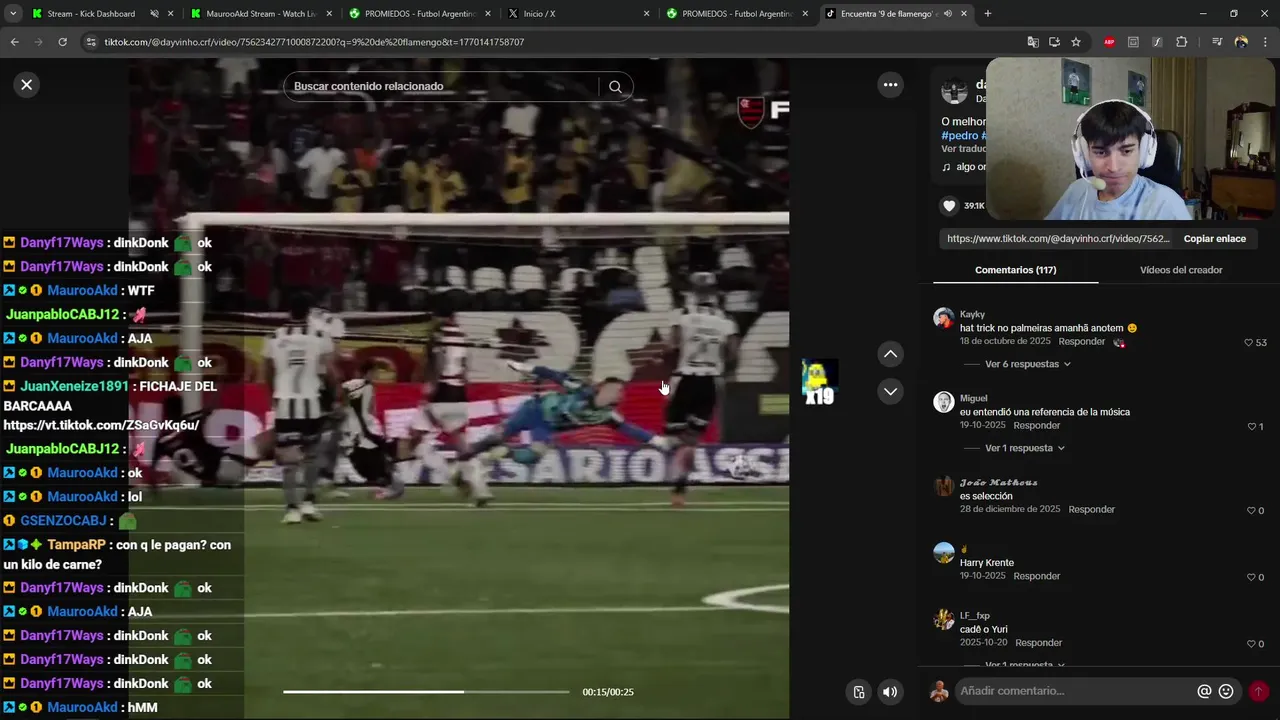This screenshot has width=1280, height=720.
Task: Reply to Harry Krente's comment
Action: pos(1036,576)
